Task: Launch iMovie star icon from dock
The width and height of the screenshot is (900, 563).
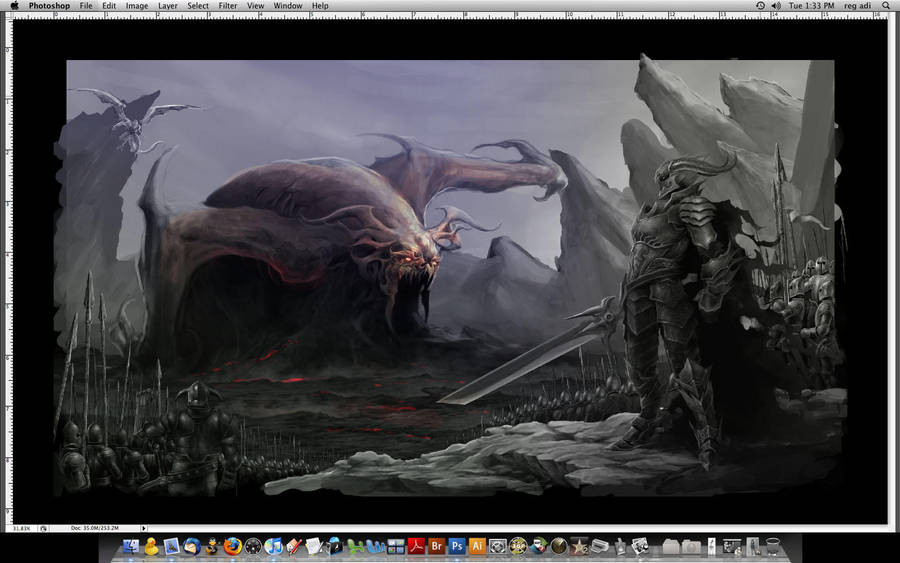Action: (579, 546)
